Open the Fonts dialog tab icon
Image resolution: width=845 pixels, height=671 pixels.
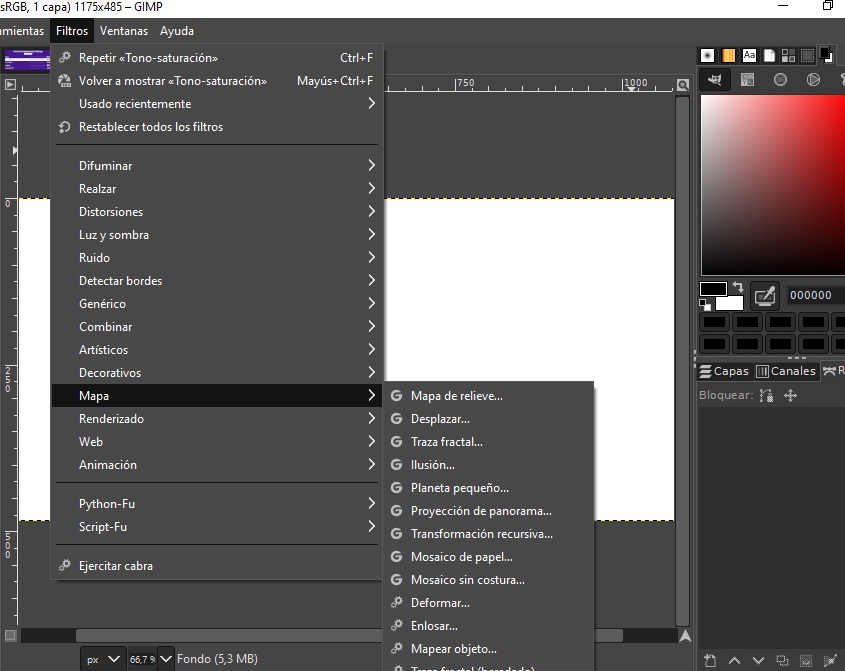pyautogui.click(x=749, y=55)
